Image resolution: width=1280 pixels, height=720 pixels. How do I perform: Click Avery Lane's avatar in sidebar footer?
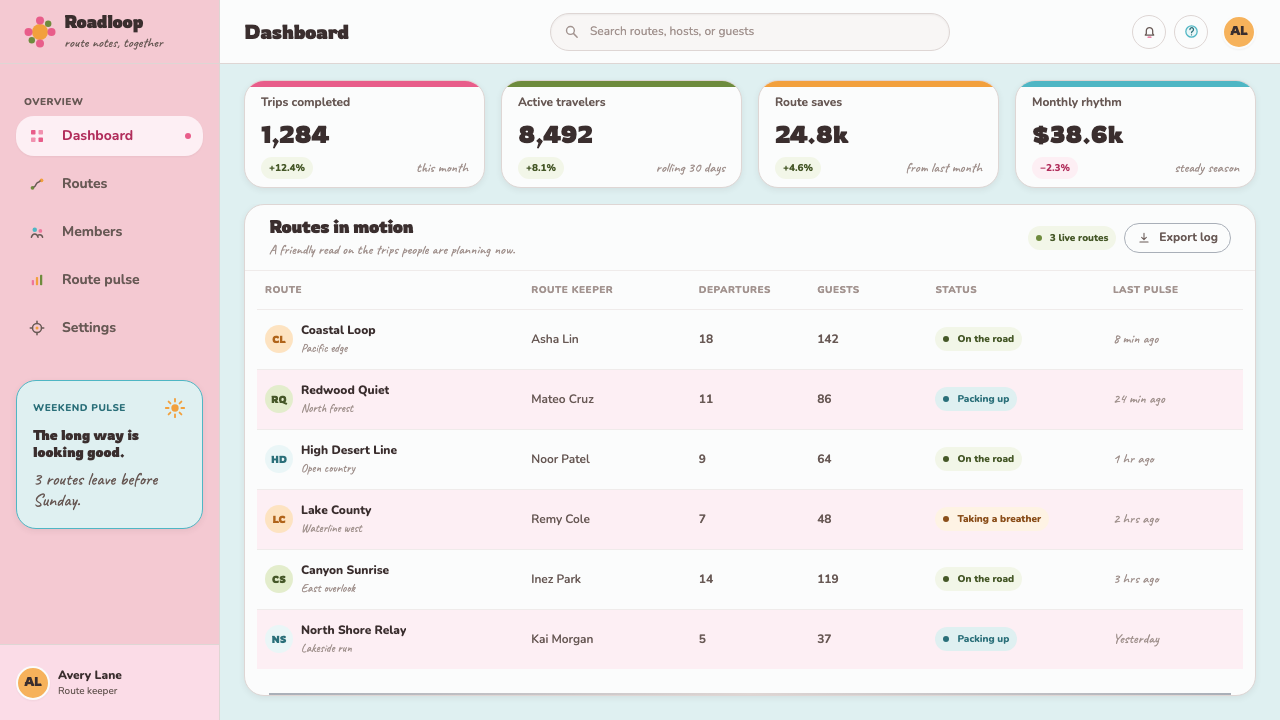coord(33,682)
